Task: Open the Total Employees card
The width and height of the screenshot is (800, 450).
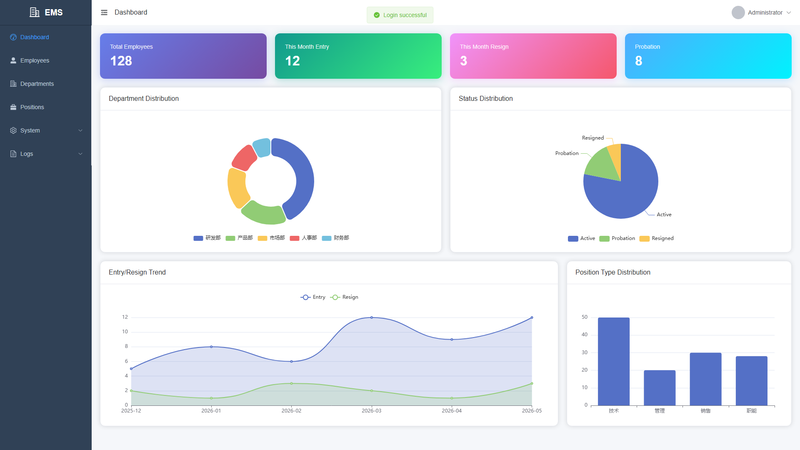Action: (x=183, y=56)
